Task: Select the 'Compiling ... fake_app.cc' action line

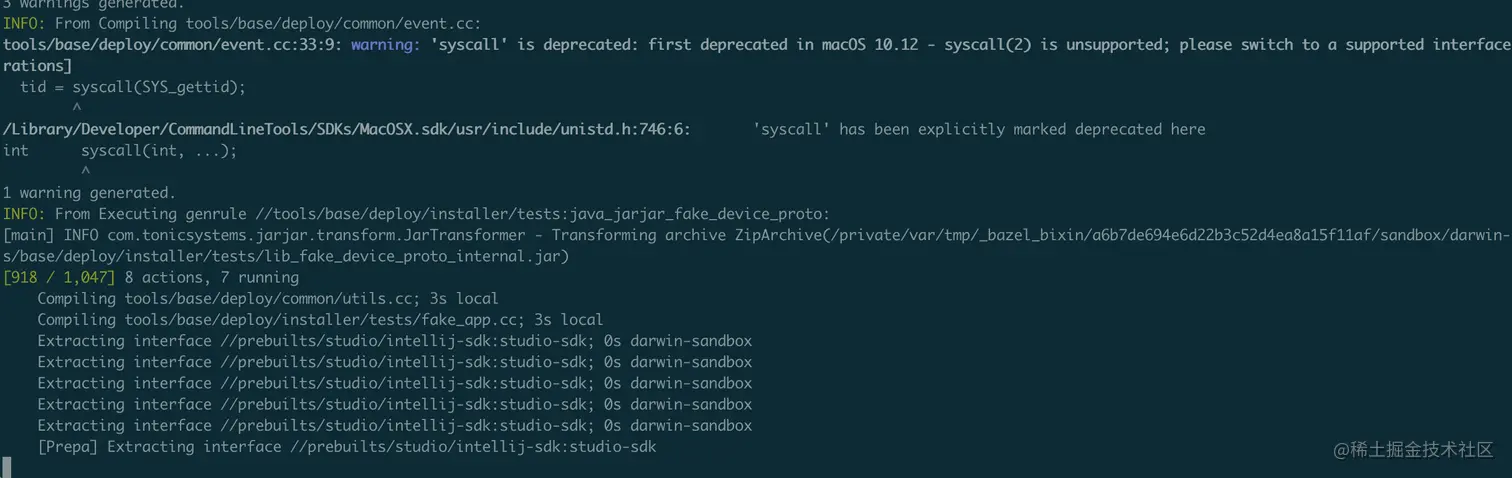Action: [x=320, y=320]
